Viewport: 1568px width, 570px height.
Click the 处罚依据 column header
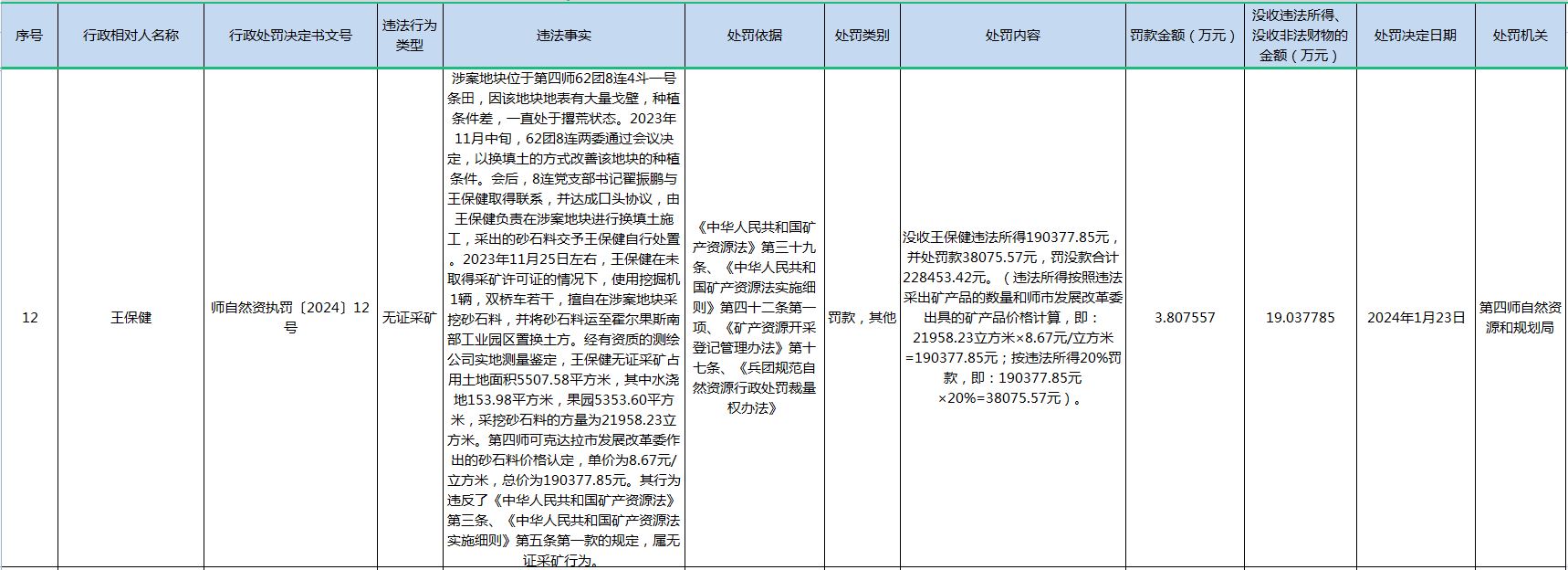[754, 36]
